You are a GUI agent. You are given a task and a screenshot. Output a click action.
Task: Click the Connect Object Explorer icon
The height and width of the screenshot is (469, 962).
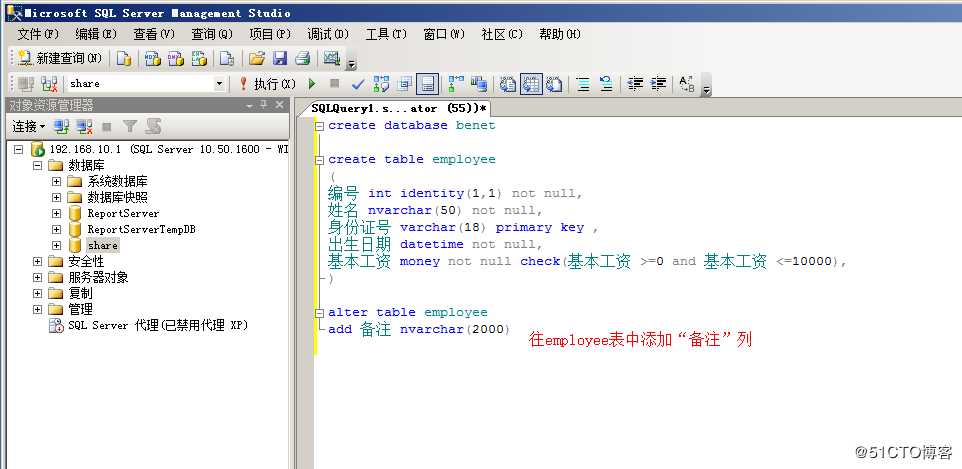click(x=61, y=126)
